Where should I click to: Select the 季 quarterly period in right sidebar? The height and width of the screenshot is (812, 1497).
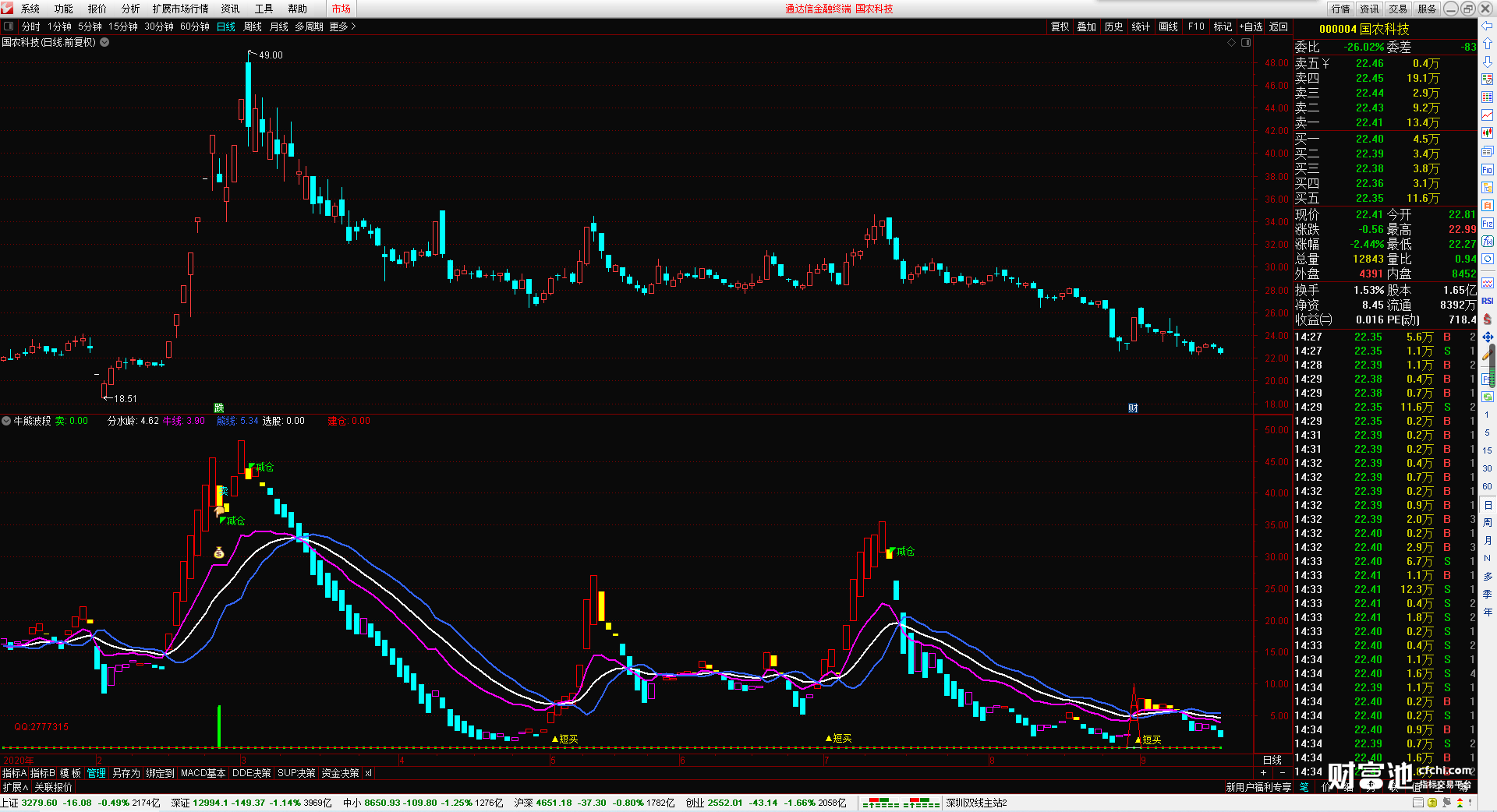pos(1487,594)
